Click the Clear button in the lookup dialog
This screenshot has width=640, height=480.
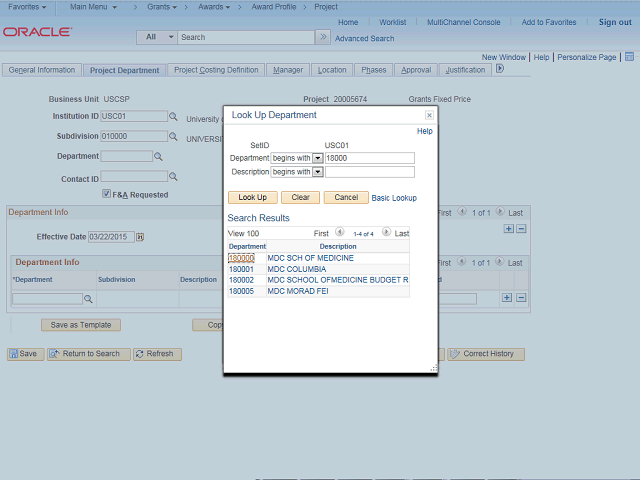(300, 198)
